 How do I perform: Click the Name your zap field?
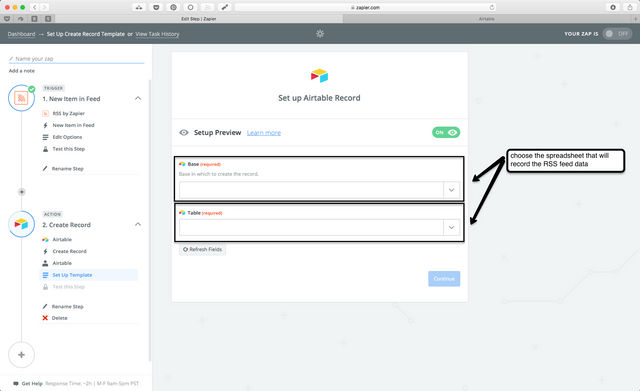click(76, 59)
